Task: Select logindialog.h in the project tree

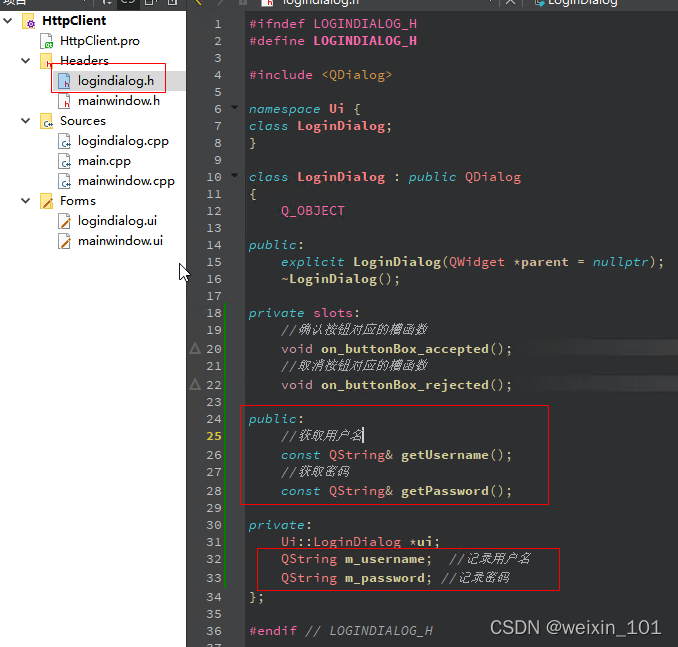Action: tap(115, 81)
